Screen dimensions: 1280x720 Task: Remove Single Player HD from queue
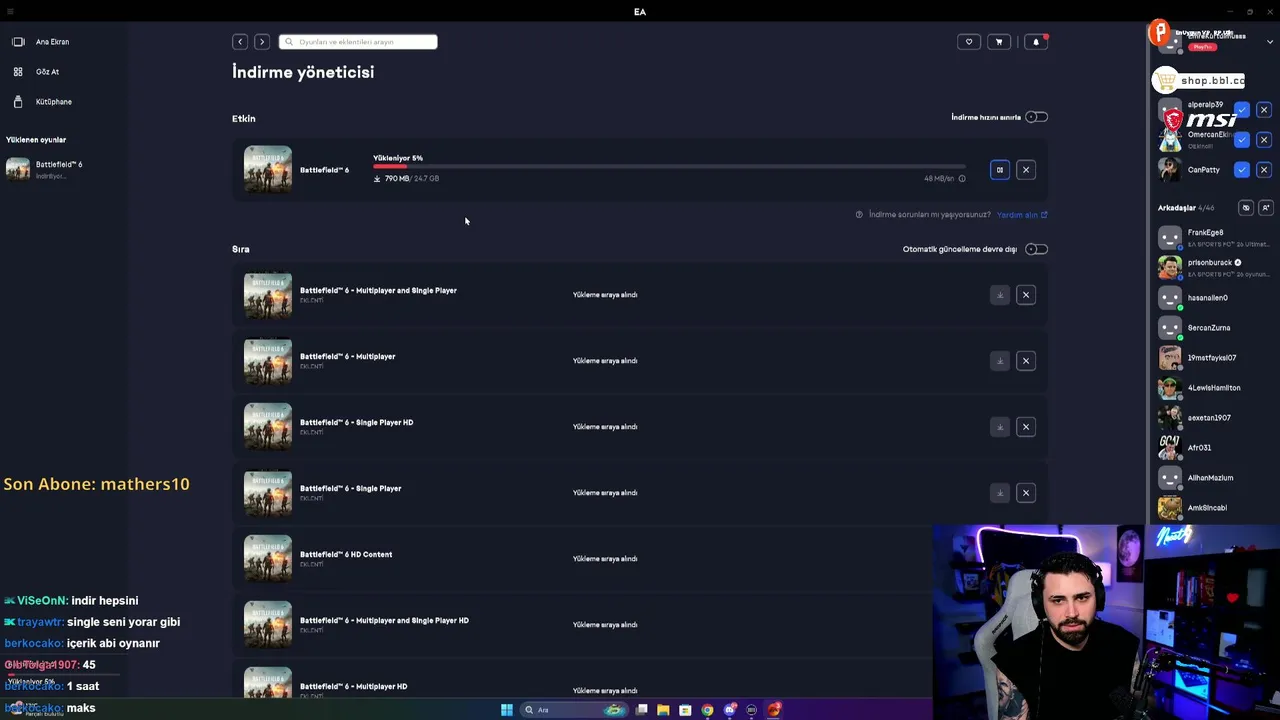[x=1026, y=427]
